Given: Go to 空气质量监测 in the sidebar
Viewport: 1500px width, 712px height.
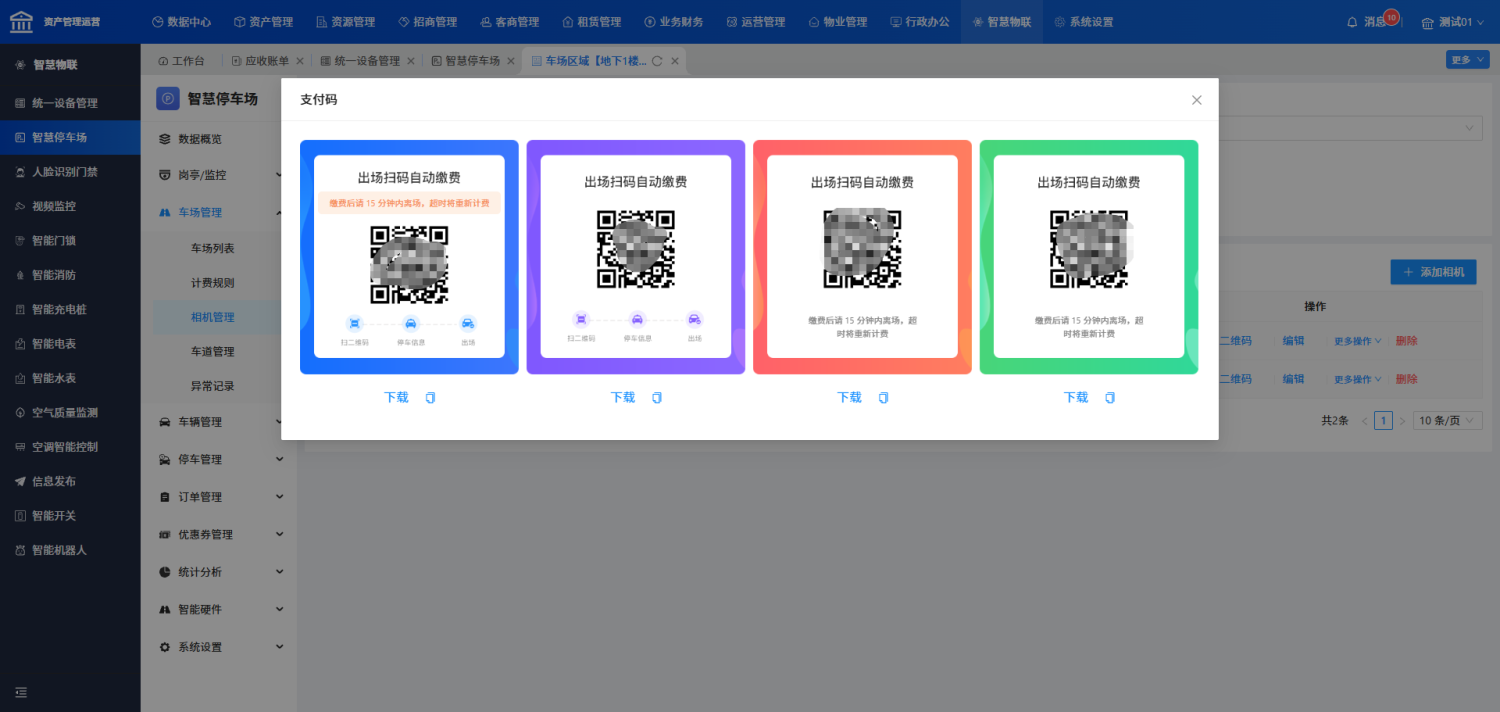Looking at the screenshot, I should [x=70, y=413].
